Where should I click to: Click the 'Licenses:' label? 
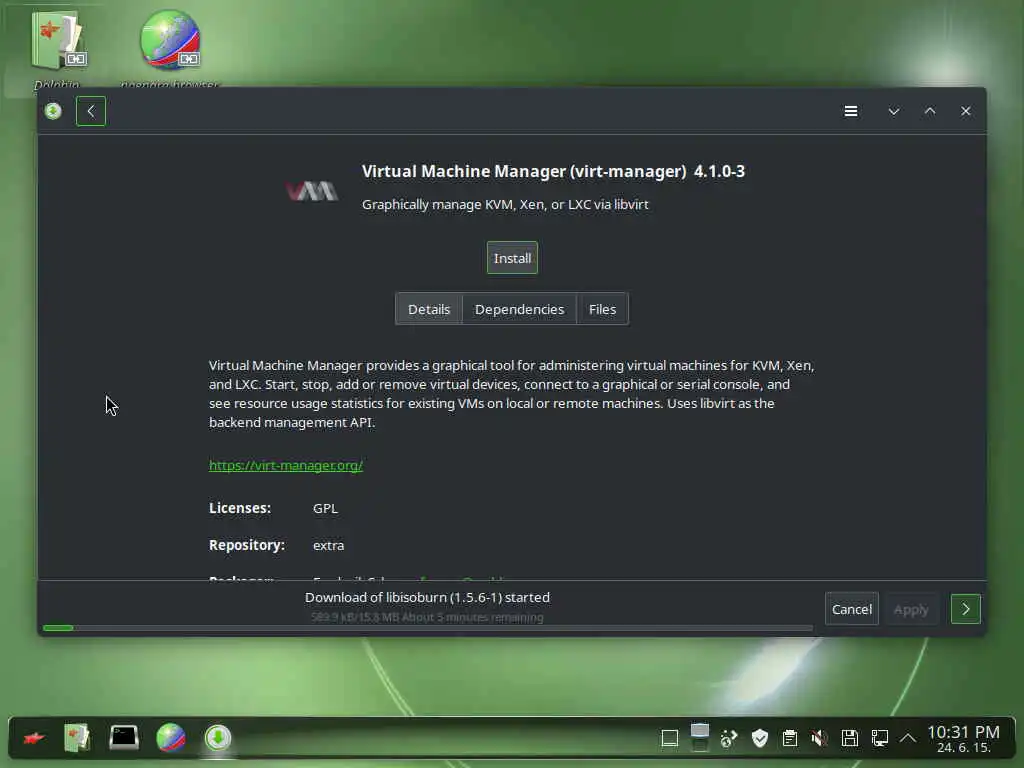(240, 508)
